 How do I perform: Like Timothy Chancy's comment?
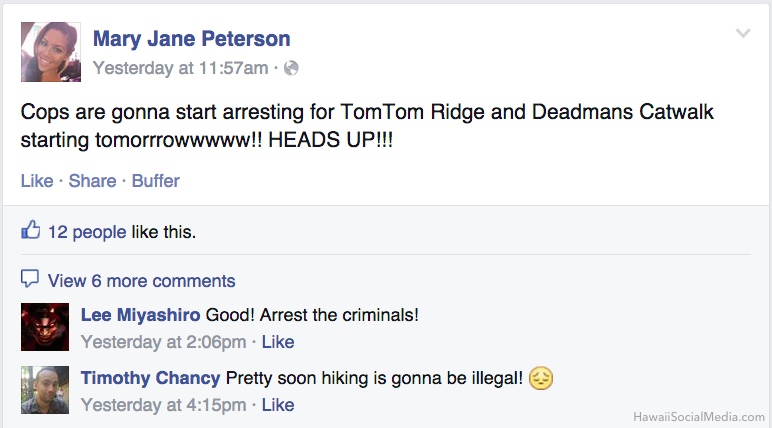click(278, 405)
